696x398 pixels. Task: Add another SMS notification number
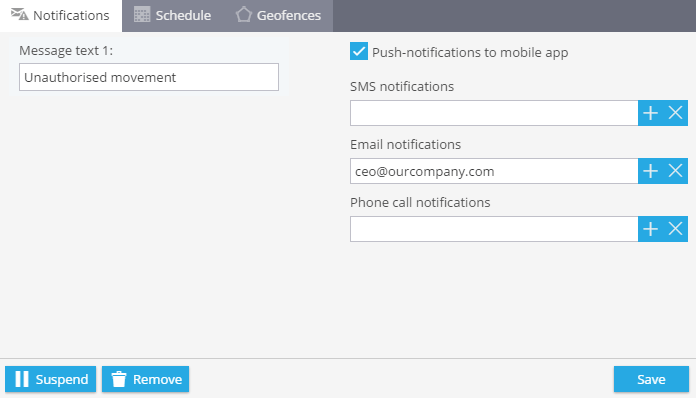coord(650,113)
